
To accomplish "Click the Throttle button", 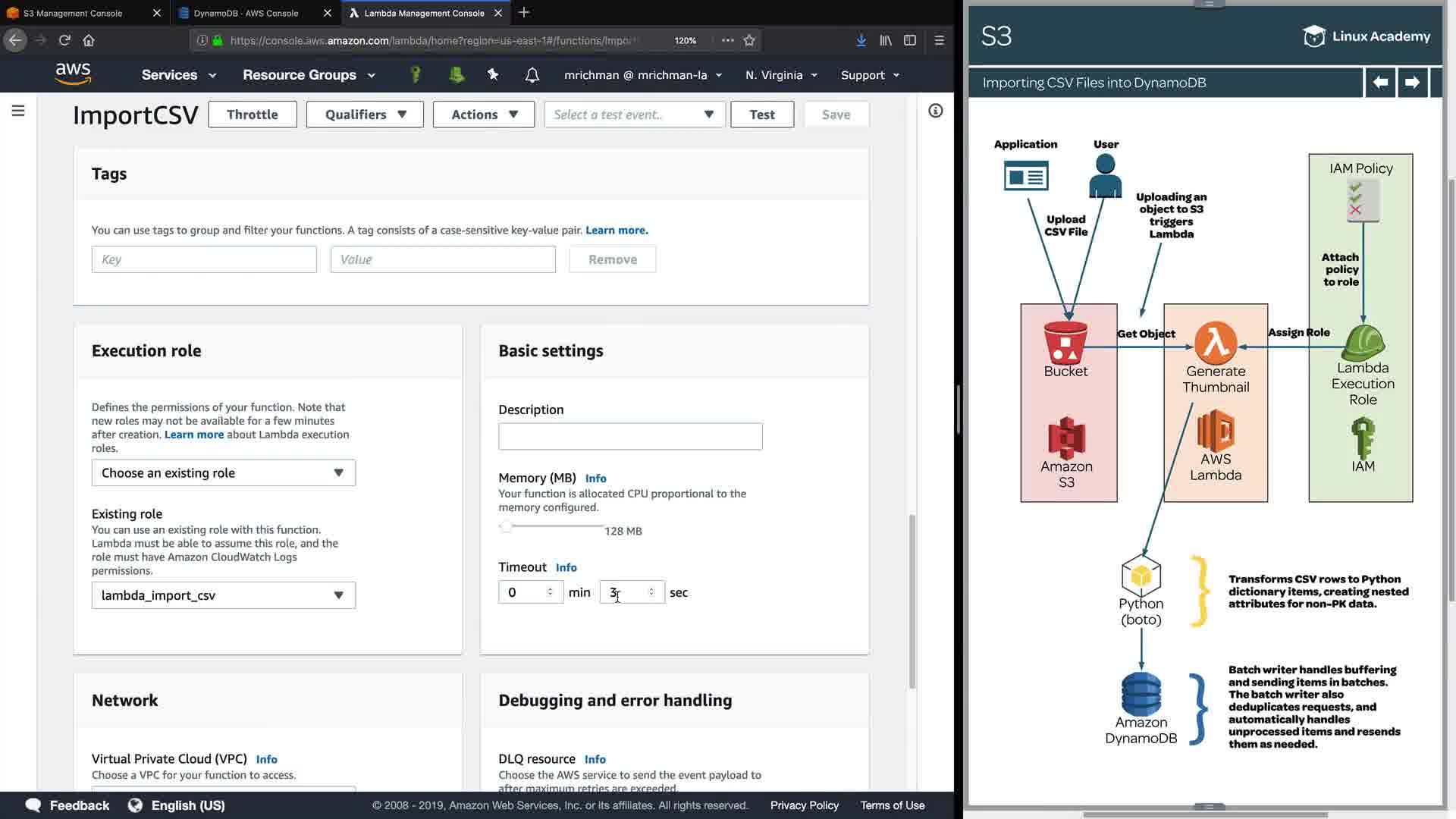I will (252, 115).
